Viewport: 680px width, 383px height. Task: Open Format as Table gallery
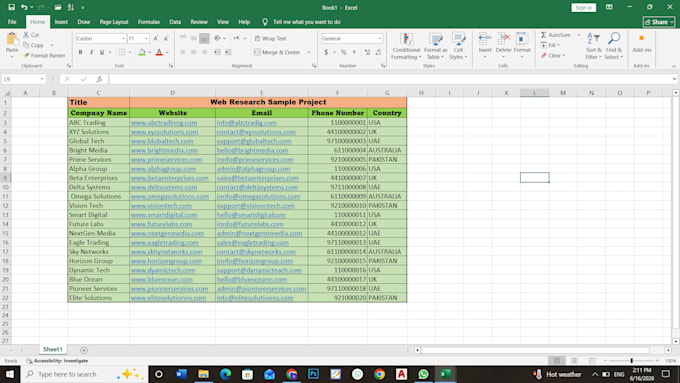coord(435,46)
